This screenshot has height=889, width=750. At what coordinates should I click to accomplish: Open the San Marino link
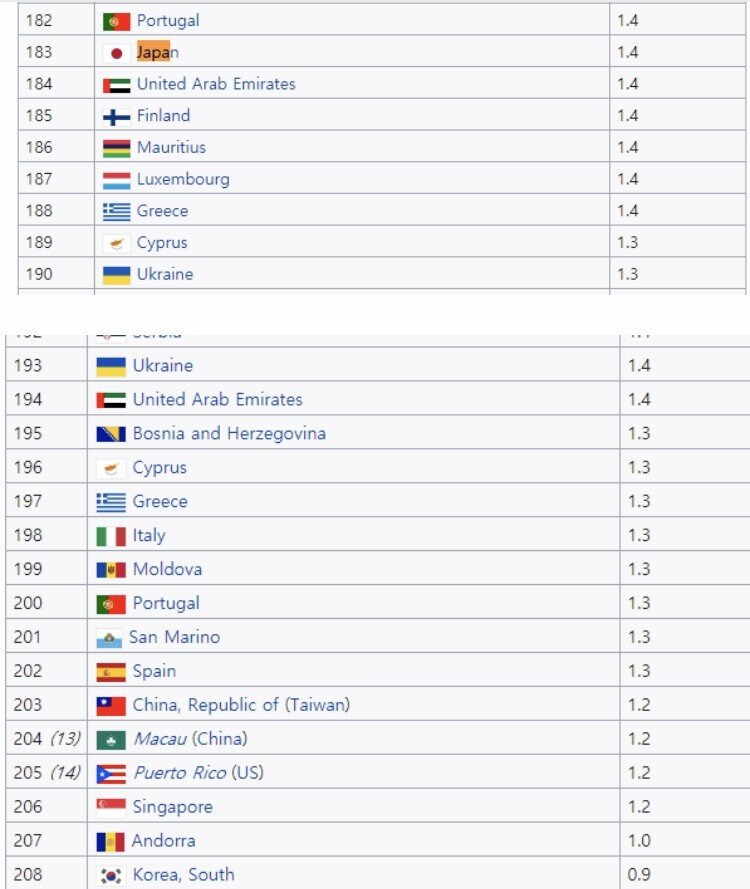174,637
